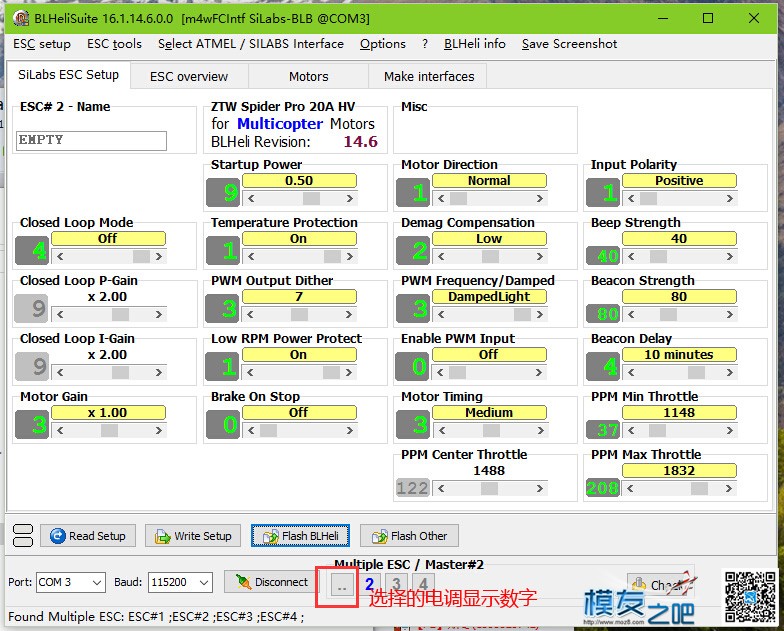784x631 pixels.
Task: Click the stacked ESC indicator icon beside Read Setup
Action: 22,536
